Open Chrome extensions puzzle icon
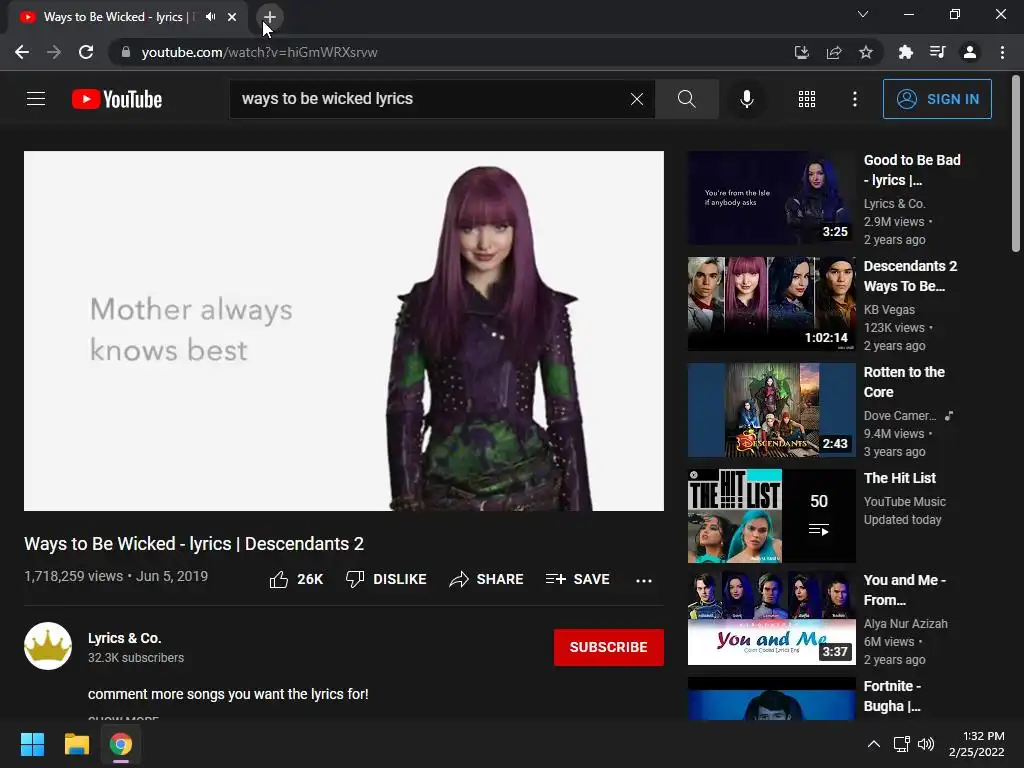The width and height of the screenshot is (1024, 768). [905, 52]
